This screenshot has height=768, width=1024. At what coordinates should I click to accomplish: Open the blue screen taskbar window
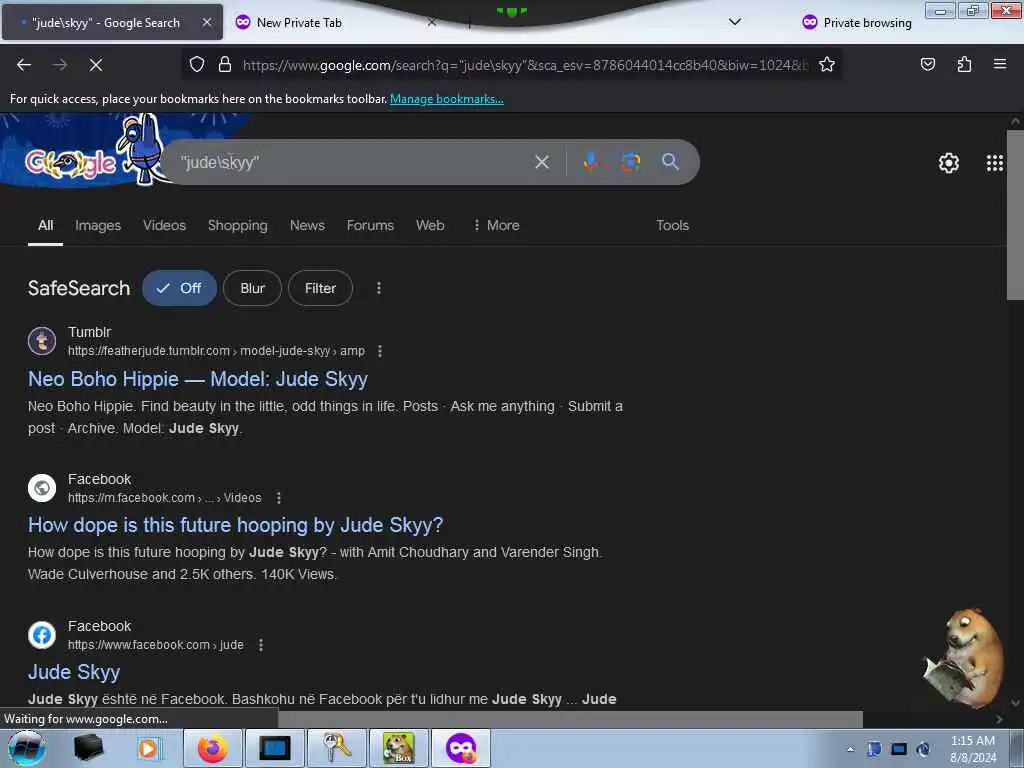(x=274, y=748)
